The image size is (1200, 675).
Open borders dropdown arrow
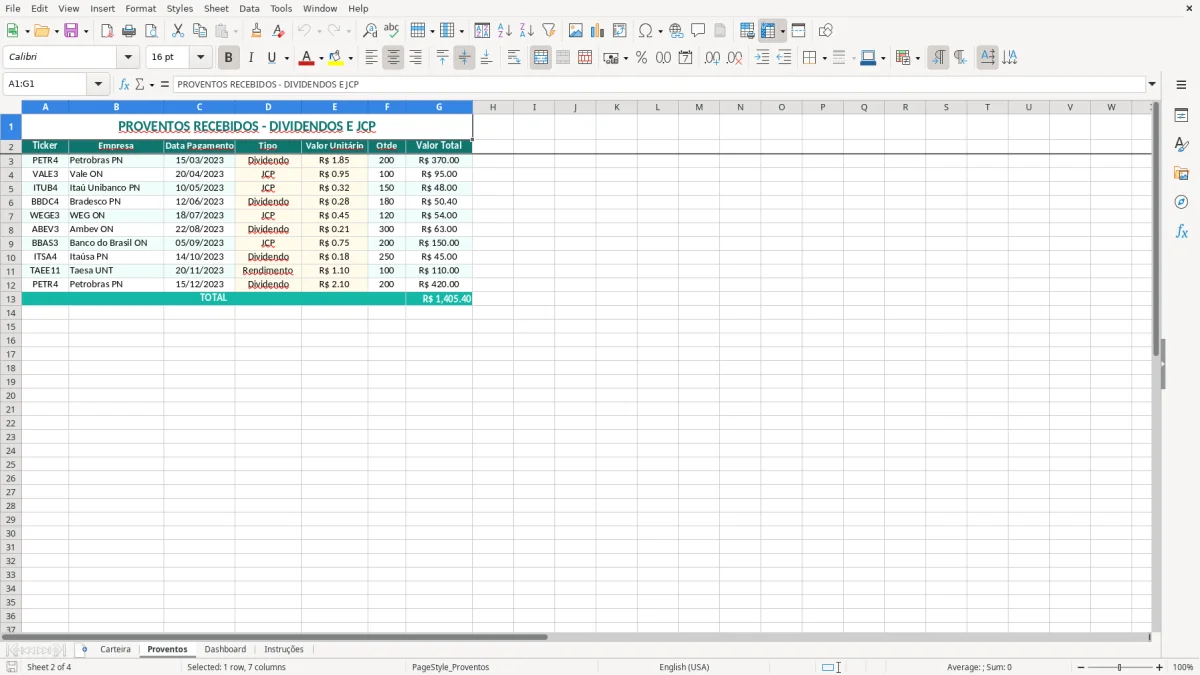click(x=824, y=58)
